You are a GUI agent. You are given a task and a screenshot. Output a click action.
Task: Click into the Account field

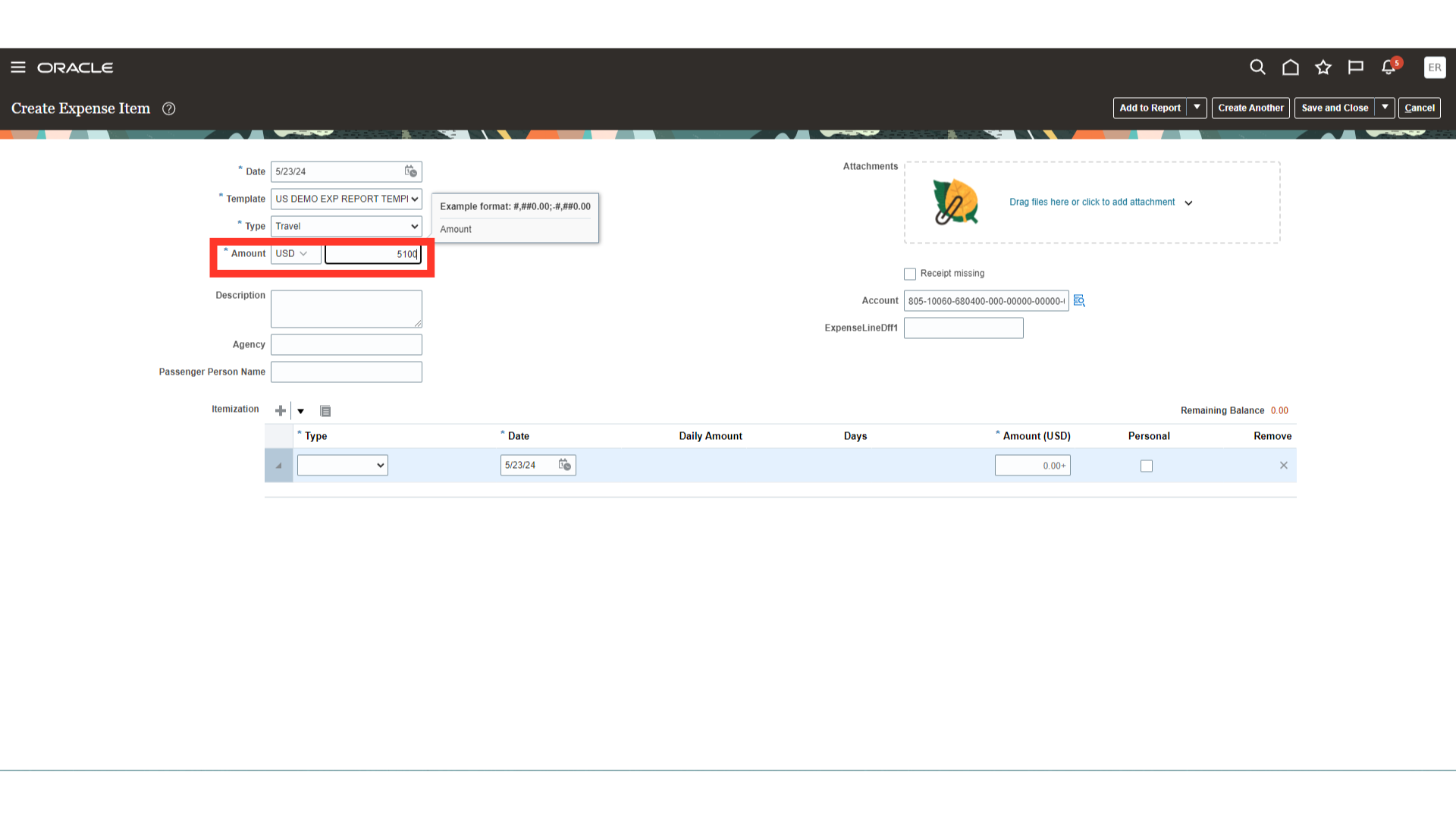point(986,301)
